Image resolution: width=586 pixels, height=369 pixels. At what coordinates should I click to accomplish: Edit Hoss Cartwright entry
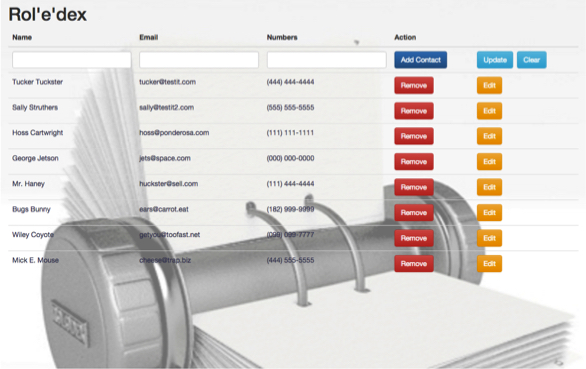click(489, 136)
